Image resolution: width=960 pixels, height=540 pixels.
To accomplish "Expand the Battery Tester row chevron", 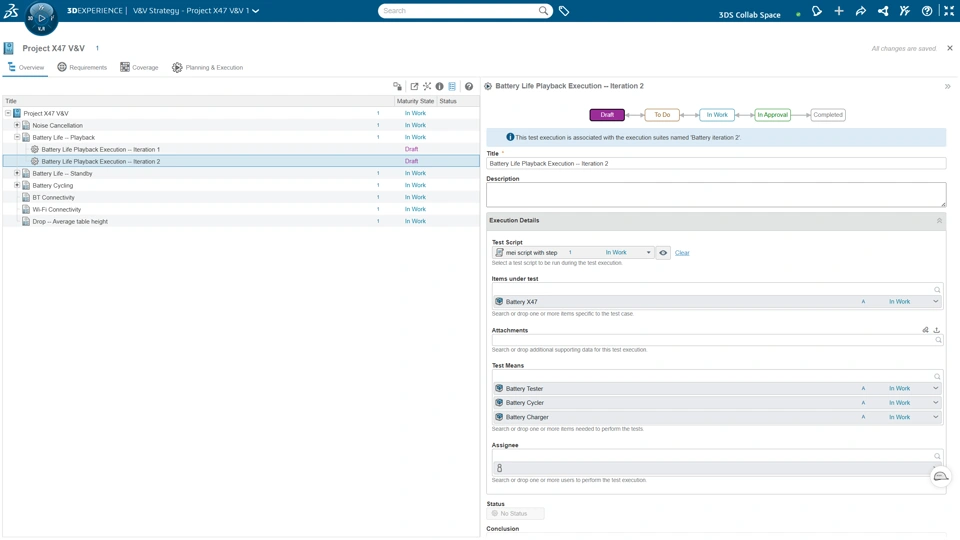I will pos(936,388).
